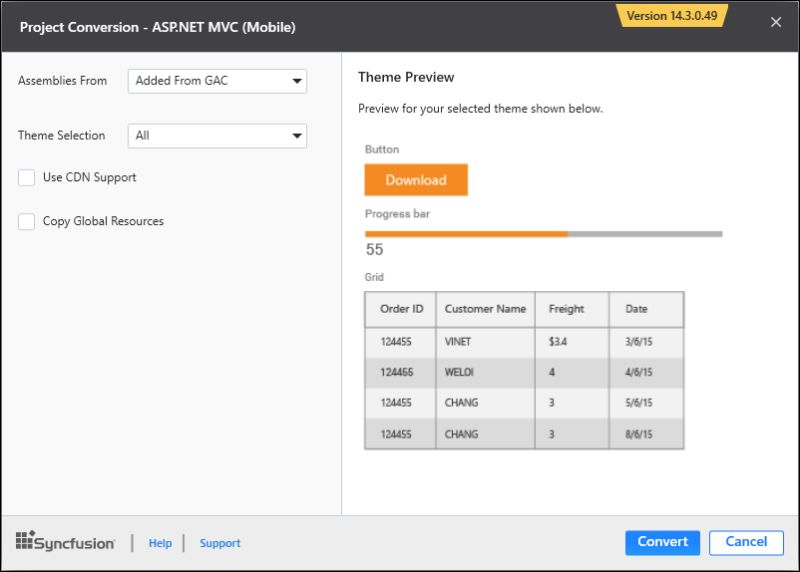Click the orange progress bar preview
800x572 pixels.
click(543, 234)
